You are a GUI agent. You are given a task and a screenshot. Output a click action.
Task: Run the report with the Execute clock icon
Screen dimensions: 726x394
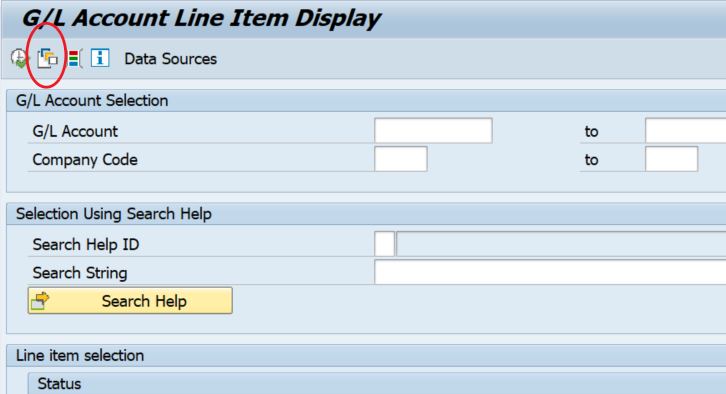[20, 58]
